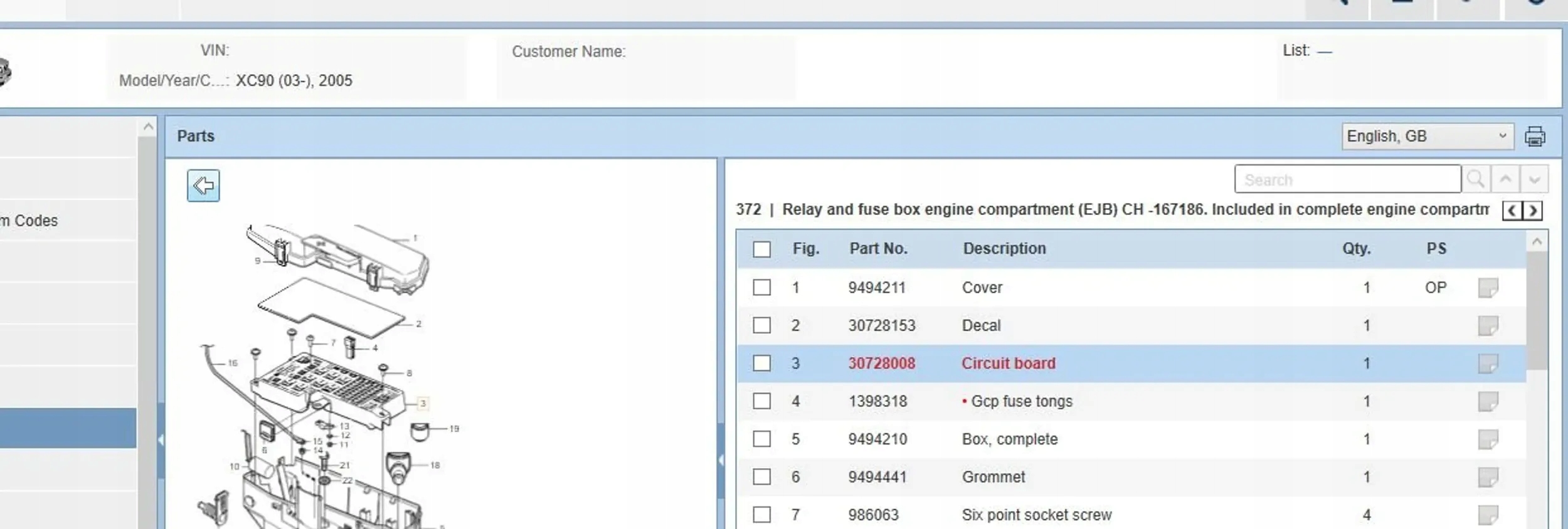
Task: Click the print icon in Parts header
Action: point(1535,137)
